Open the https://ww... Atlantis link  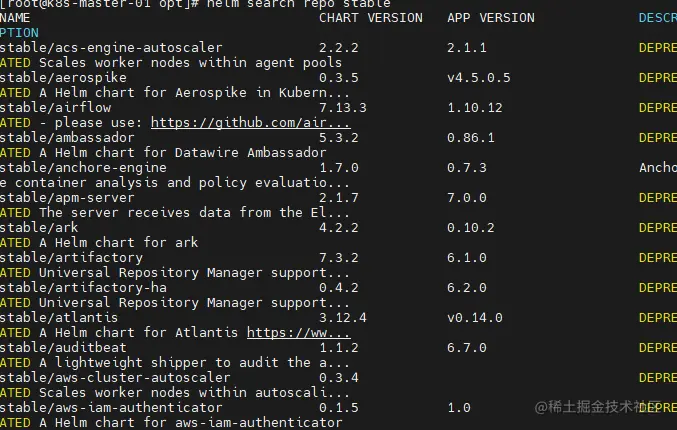pos(298,332)
